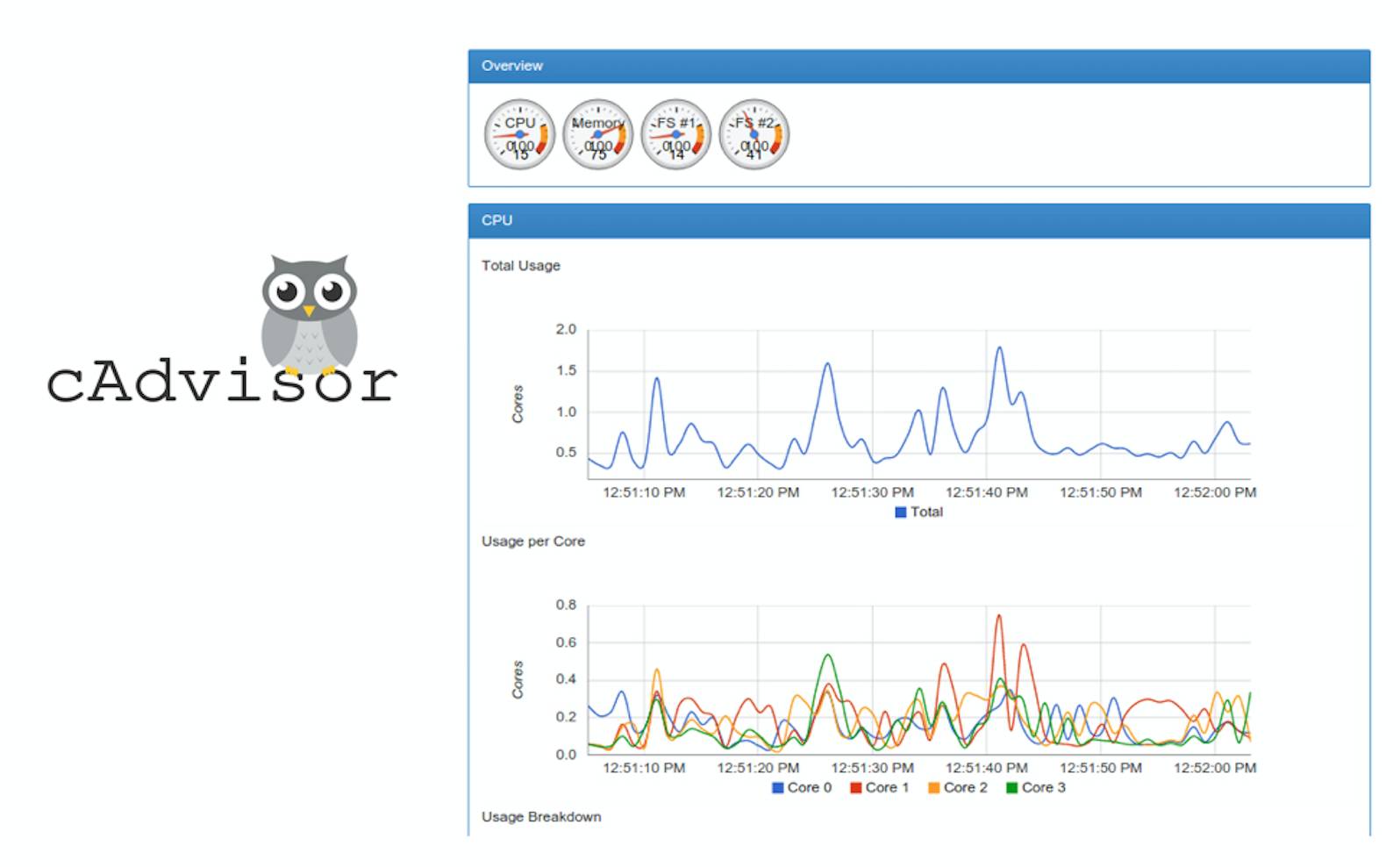
Task: Click the Core 3 green legend swatch
Action: pos(1011,788)
